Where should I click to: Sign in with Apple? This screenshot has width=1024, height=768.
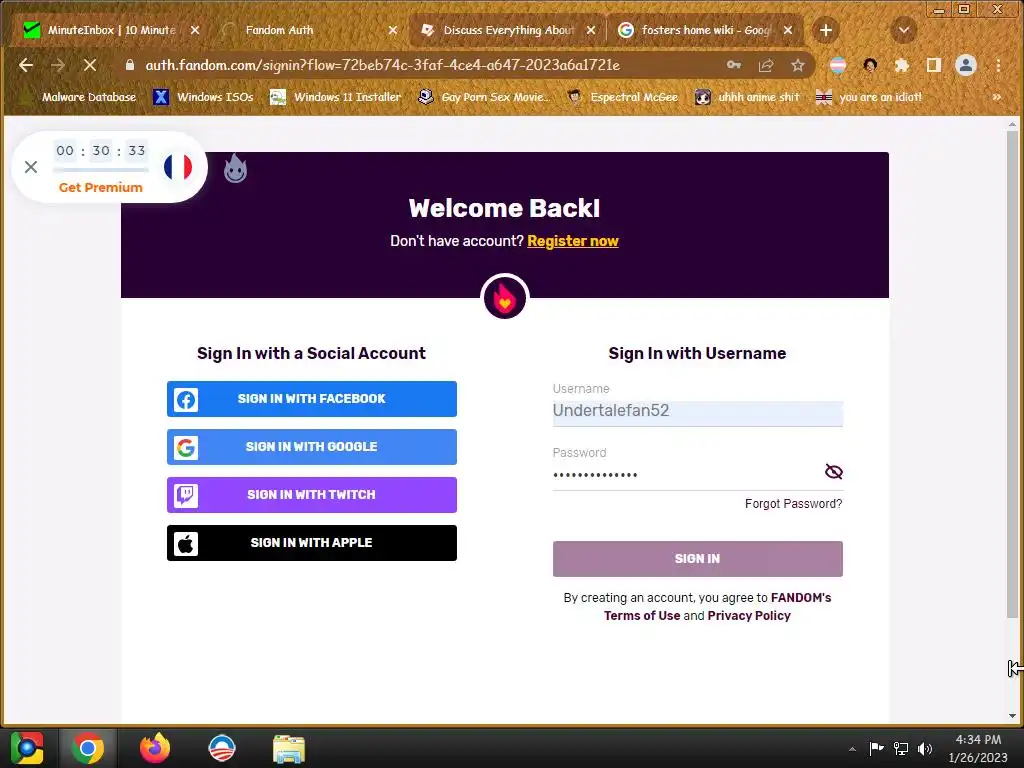point(312,543)
